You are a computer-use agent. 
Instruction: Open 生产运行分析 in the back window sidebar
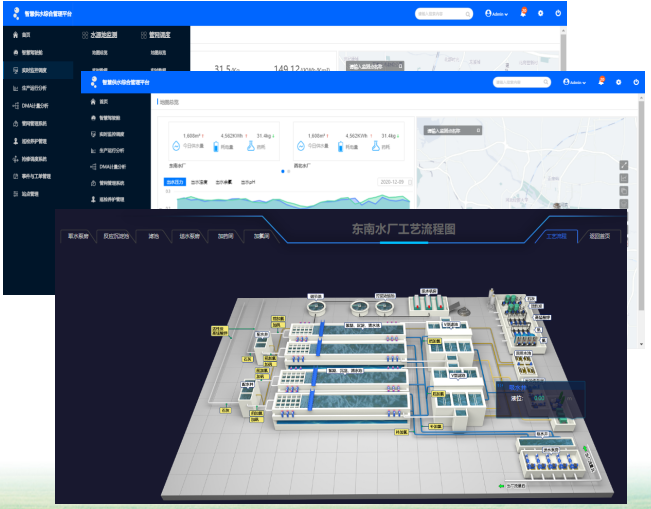[x=30, y=88]
